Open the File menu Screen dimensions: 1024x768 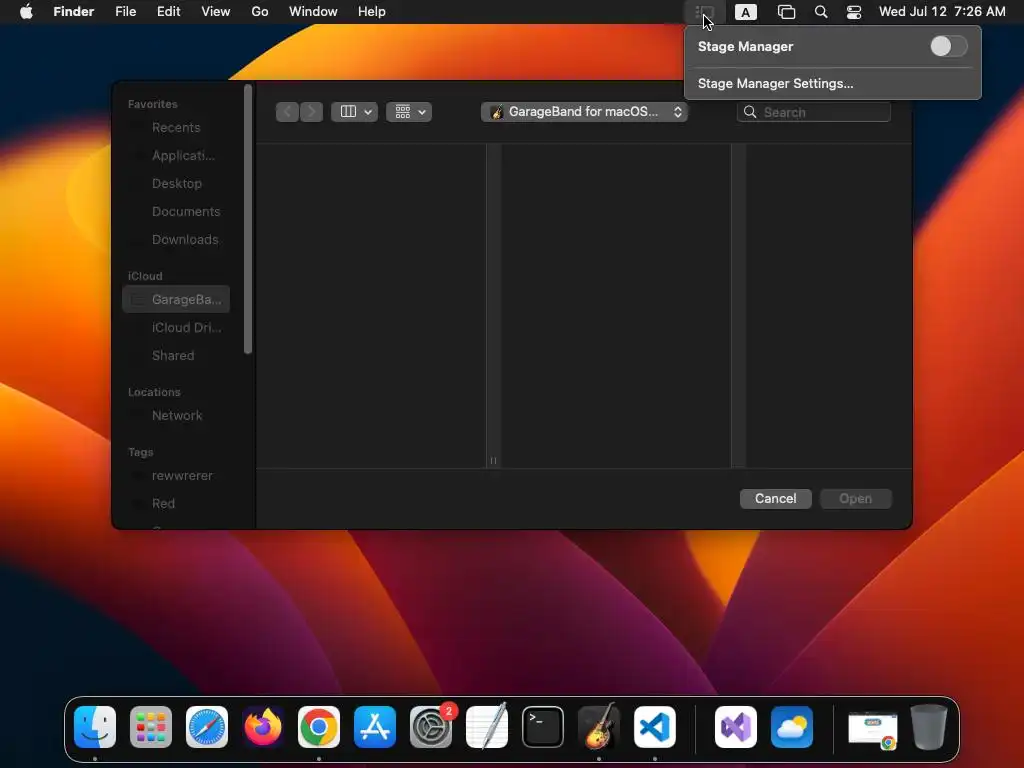[125, 12]
